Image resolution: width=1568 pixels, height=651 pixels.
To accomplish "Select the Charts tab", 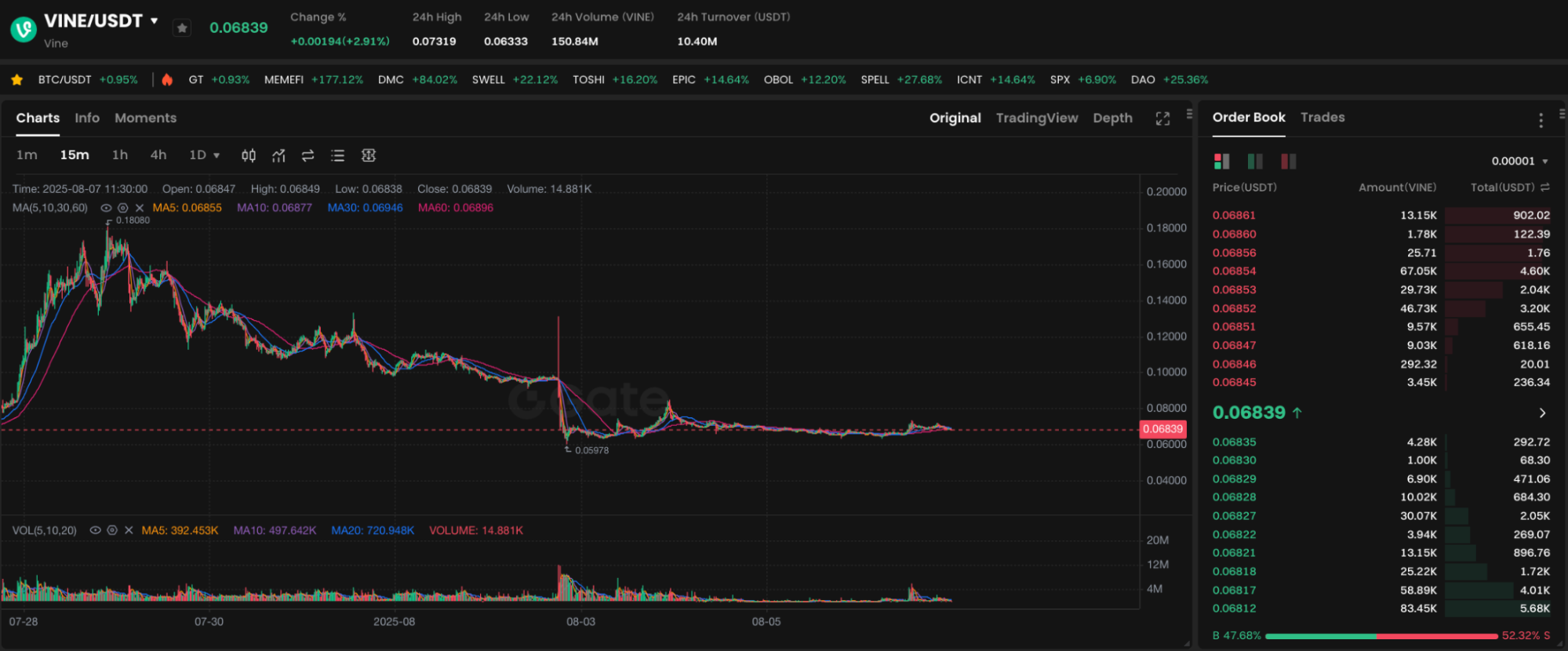I will [x=38, y=118].
